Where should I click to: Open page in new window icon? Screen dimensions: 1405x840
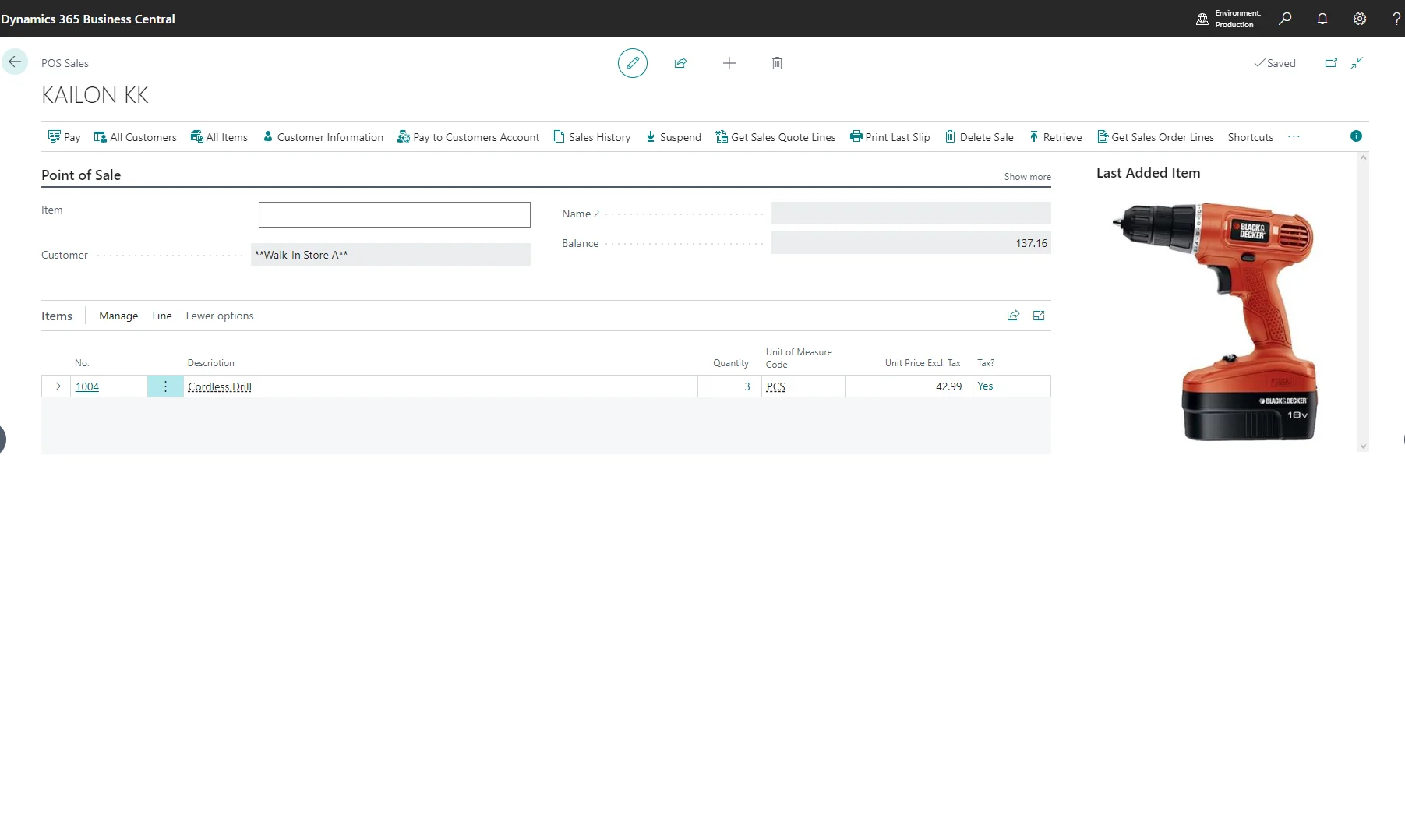[1331, 63]
